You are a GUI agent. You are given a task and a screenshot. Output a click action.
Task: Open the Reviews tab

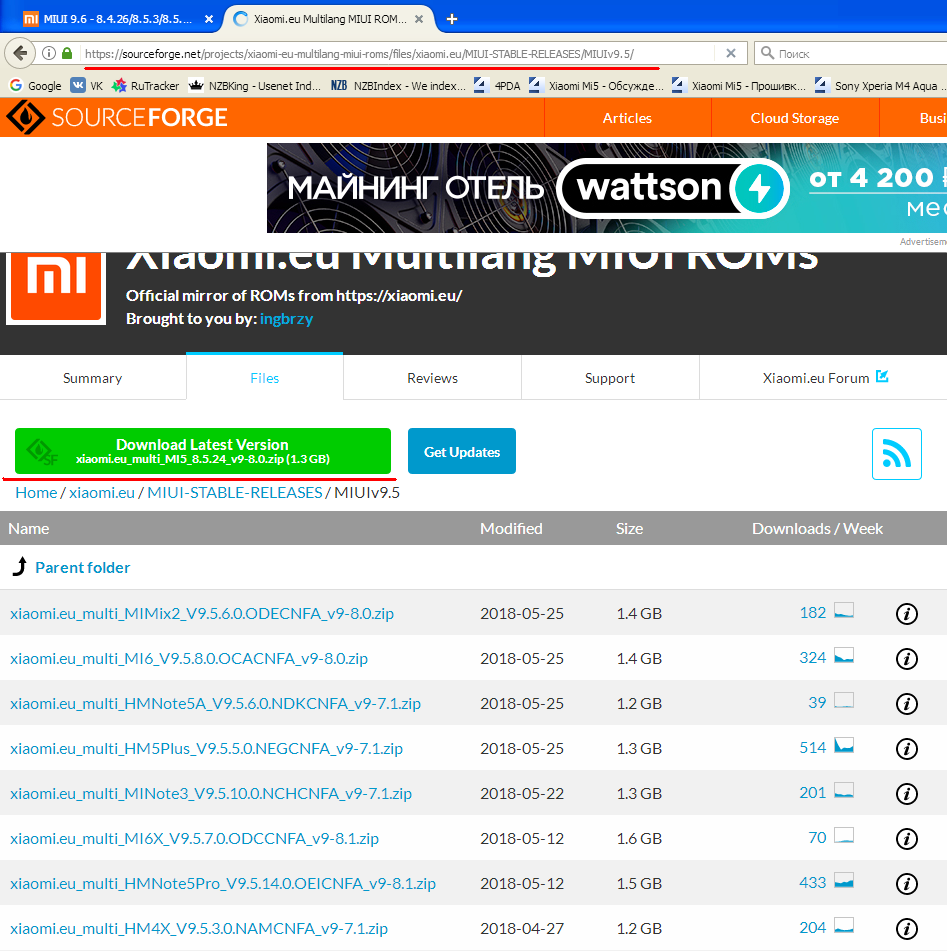point(433,378)
